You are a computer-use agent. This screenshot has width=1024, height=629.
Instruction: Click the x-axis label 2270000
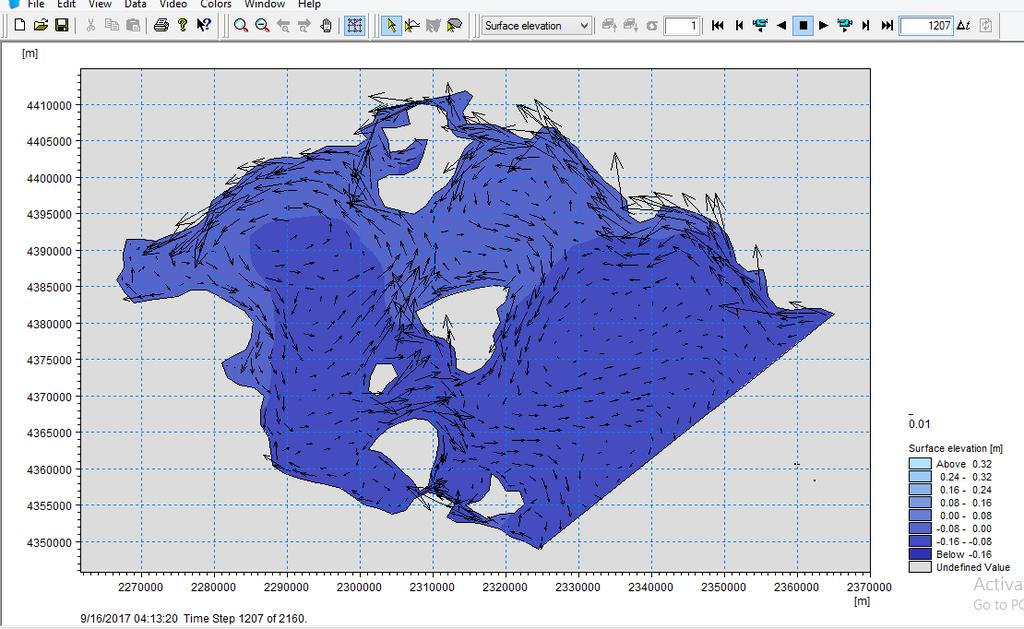coord(140,587)
